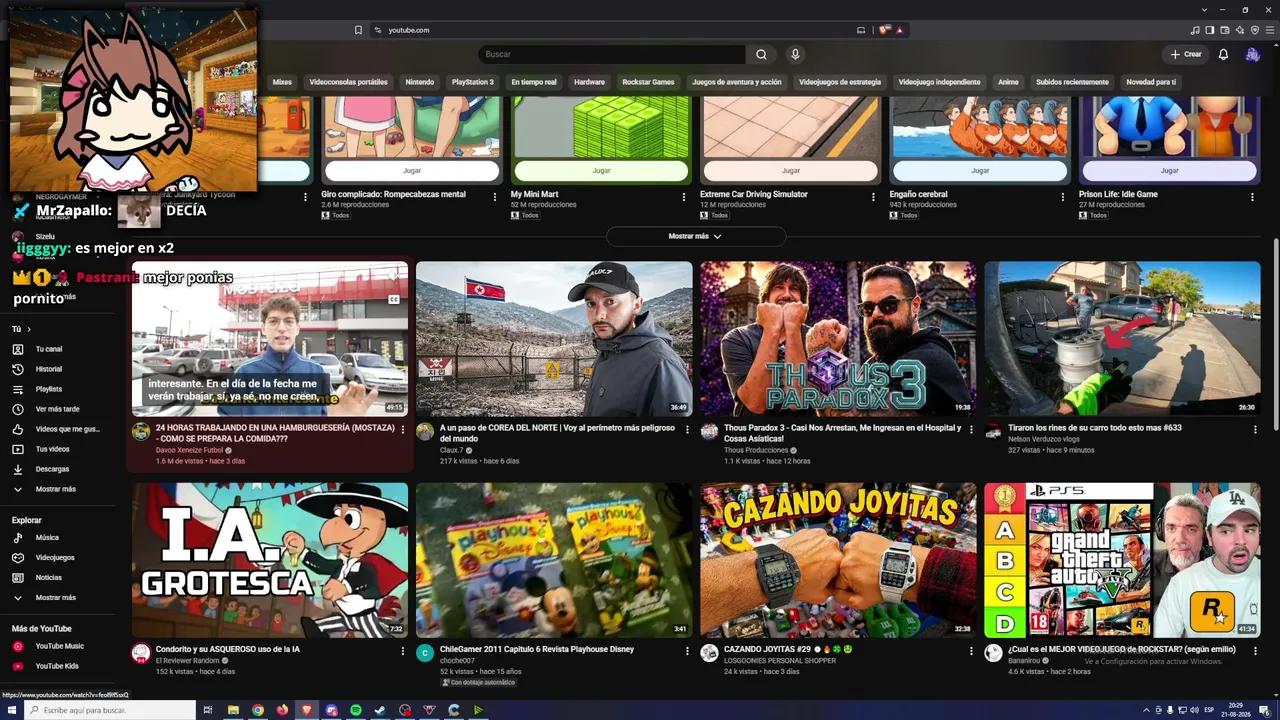1280x720 pixels.
Task: Open the account avatar menu
Action: 1252,54
